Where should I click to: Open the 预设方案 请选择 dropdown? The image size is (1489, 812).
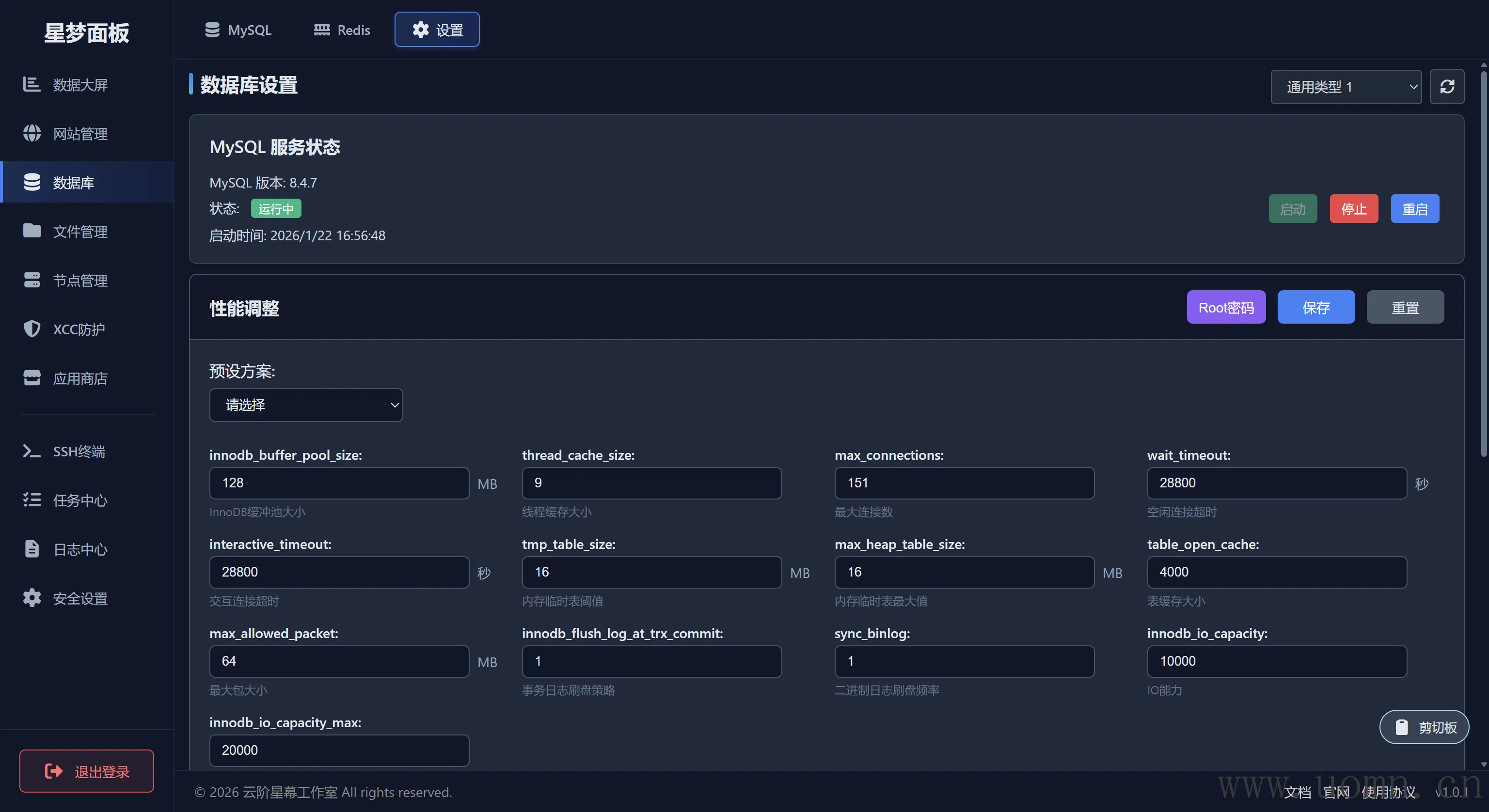click(306, 405)
